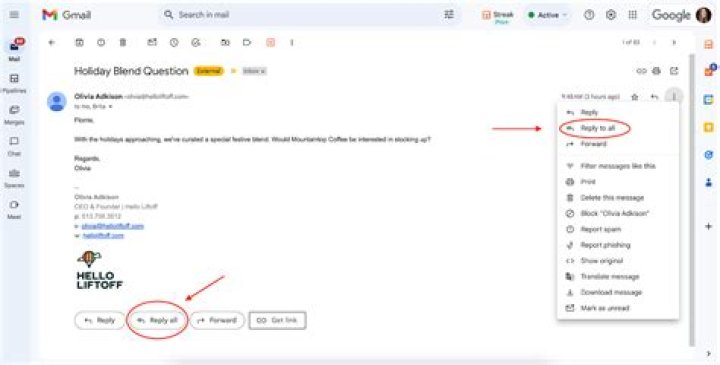720x365 pixels.
Task: Open Pipelines in left sidebar
Action: coord(14,84)
